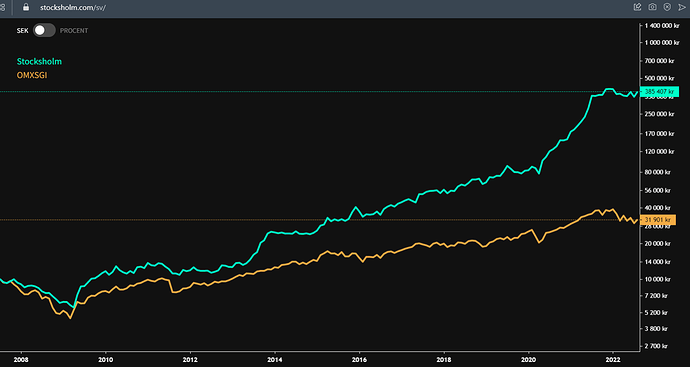Click the 2010 label on time axis
Image resolution: width=690 pixels, height=367 pixels.
point(105,359)
